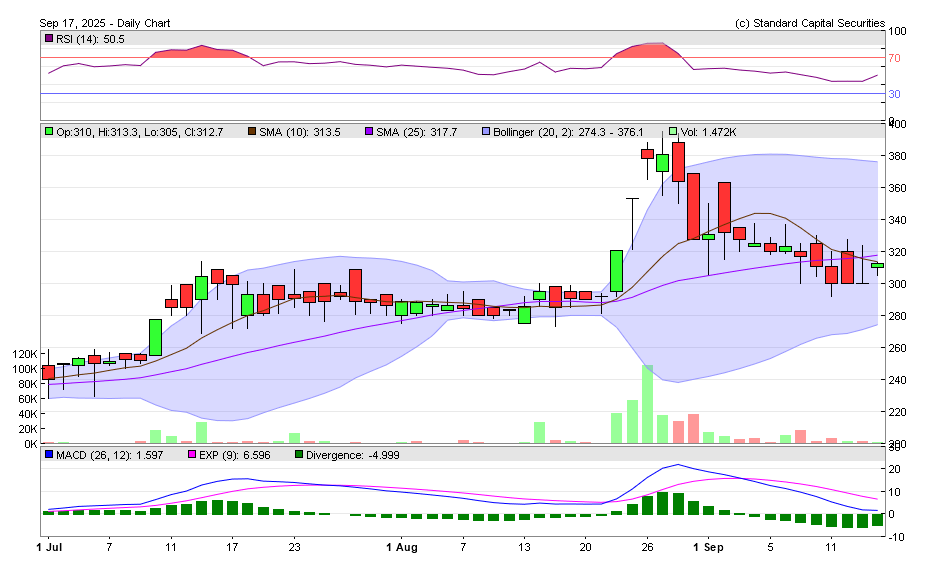Click the tallest green volume bar near Aug 26

coord(647,404)
